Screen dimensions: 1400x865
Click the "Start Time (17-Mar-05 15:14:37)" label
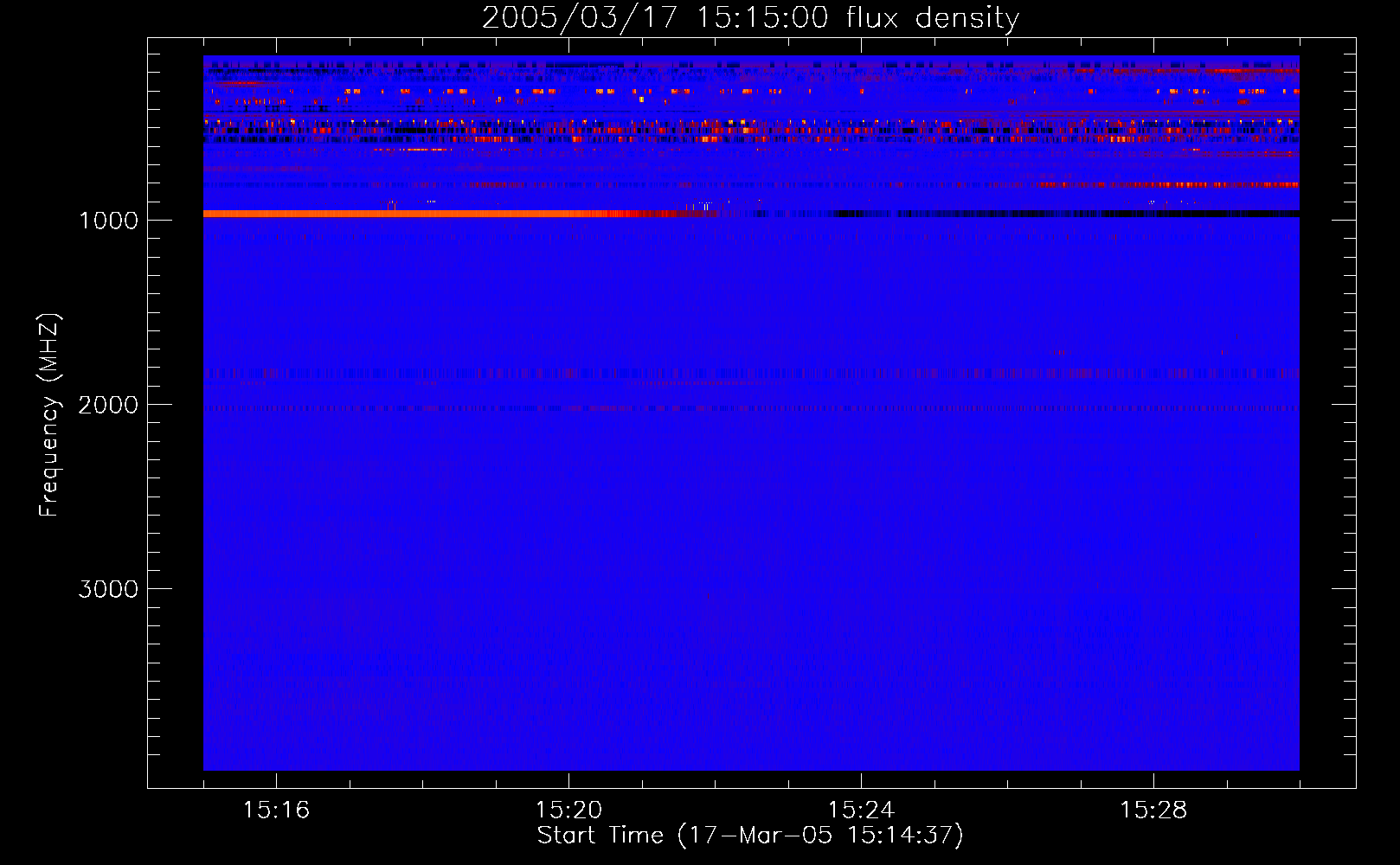pyautogui.click(x=750, y=836)
